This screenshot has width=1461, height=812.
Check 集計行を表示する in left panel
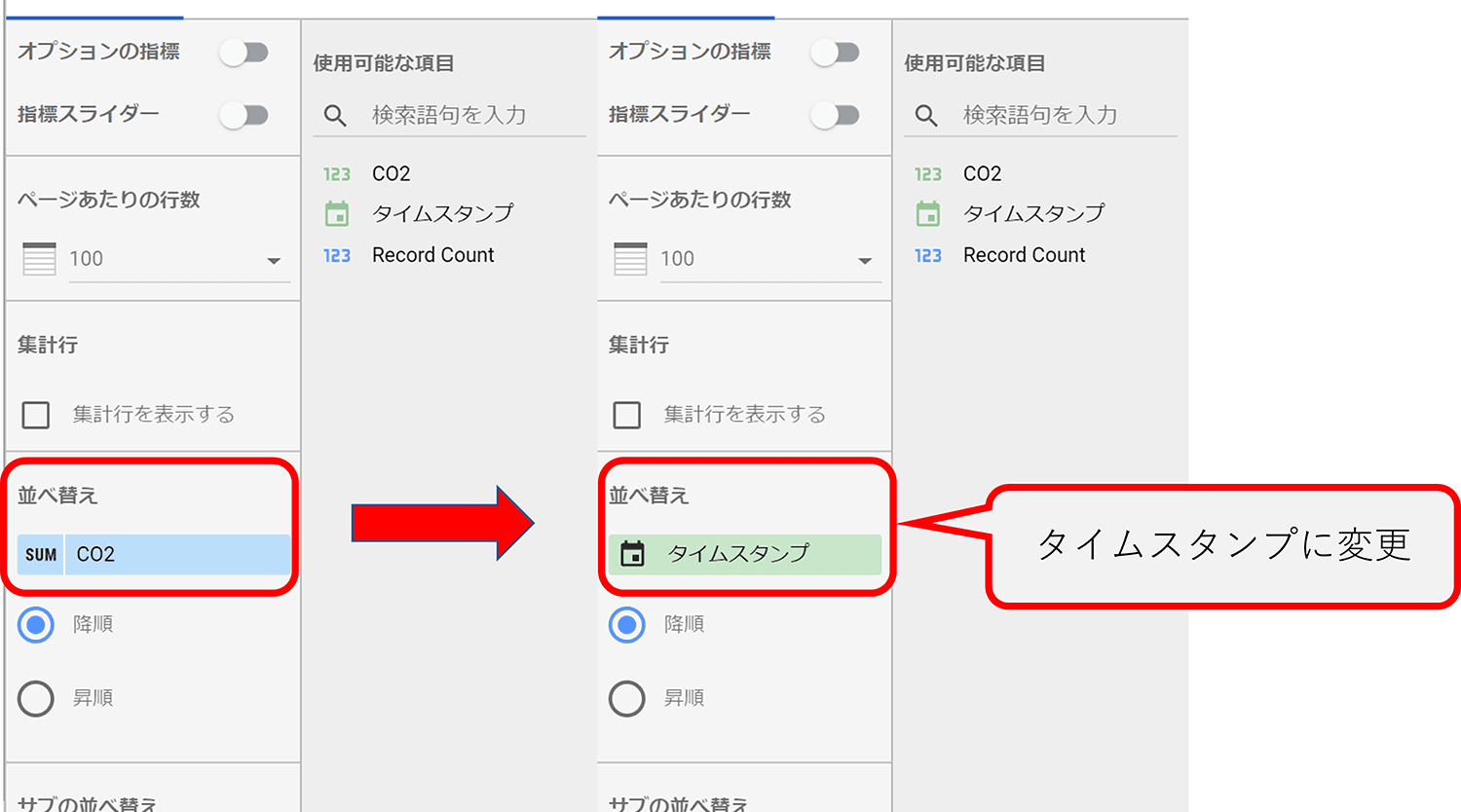tap(36, 415)
